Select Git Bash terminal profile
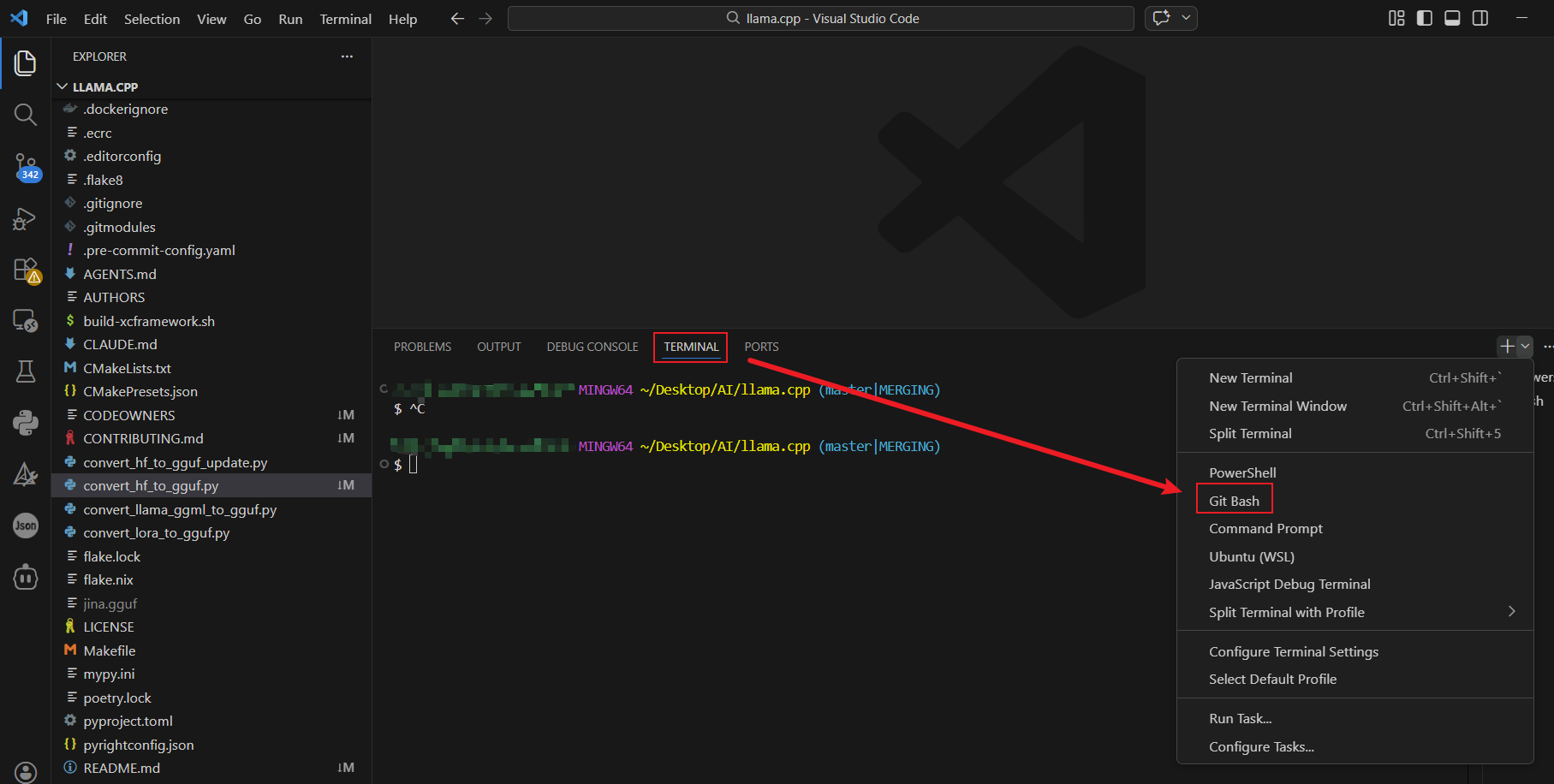The height and width of the screenshot is (784, 1554). (x=1355, y=502)
